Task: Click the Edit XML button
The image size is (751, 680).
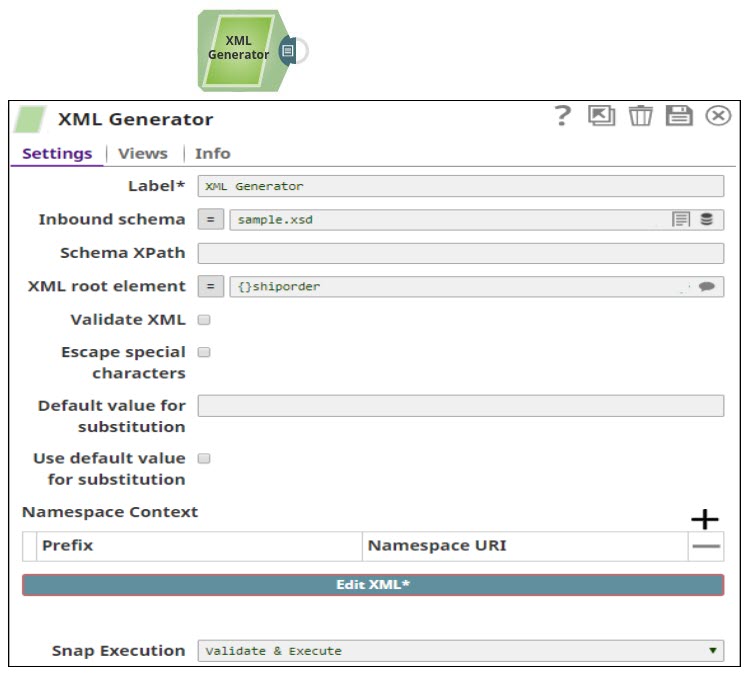Action: [x=373, y=585]
